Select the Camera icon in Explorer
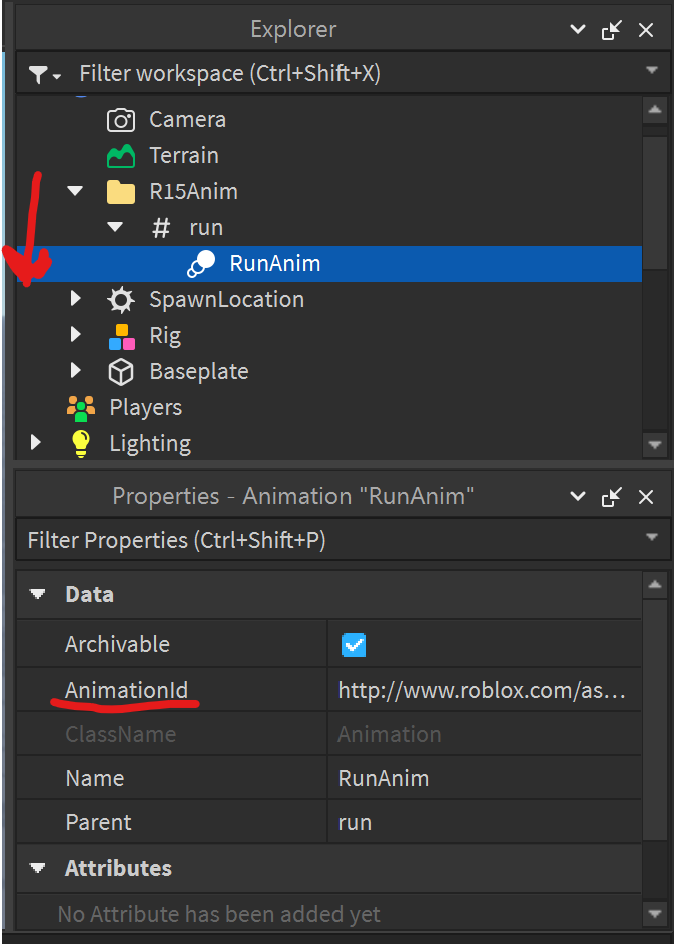Viewport: 674px width, 944px height. coord(120,119)
